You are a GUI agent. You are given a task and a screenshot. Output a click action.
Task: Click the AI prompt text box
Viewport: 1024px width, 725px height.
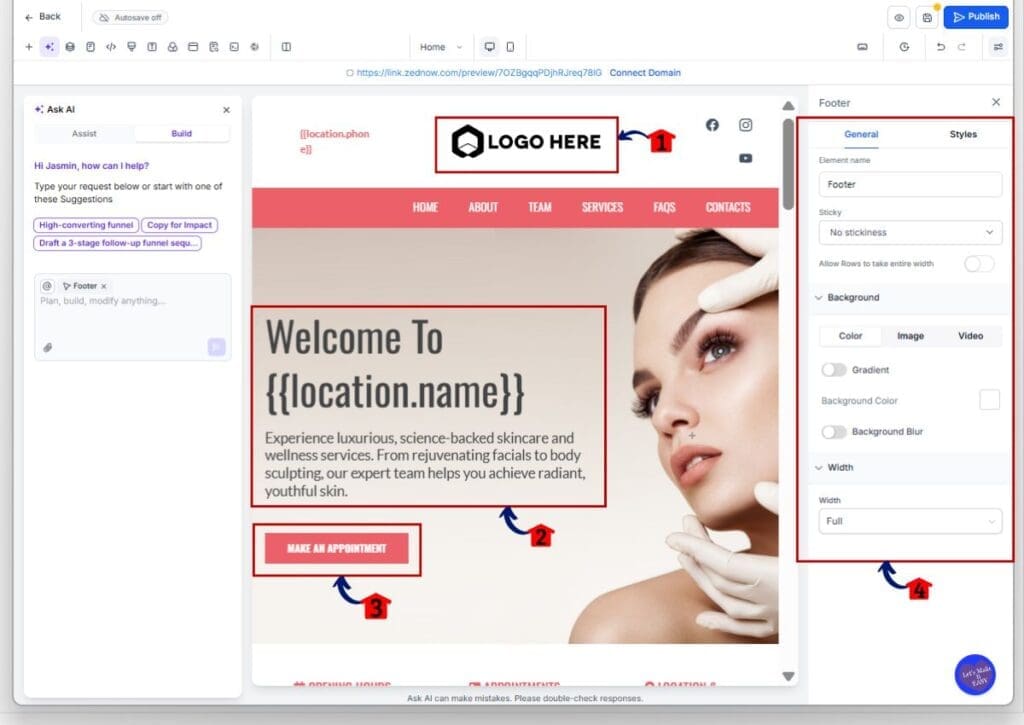[133, 317]
